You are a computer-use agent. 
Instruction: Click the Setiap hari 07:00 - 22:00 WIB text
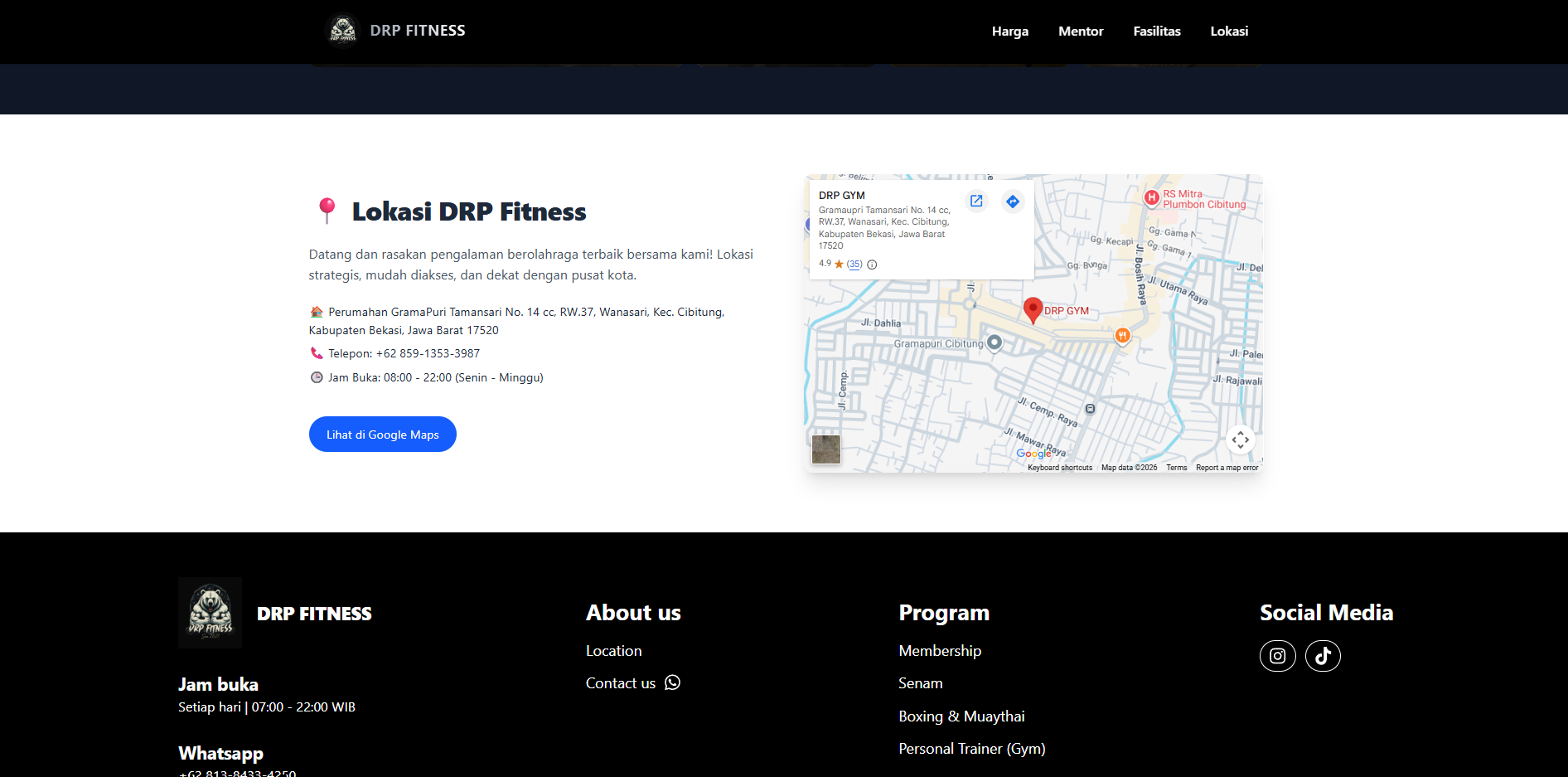(267, 707)
